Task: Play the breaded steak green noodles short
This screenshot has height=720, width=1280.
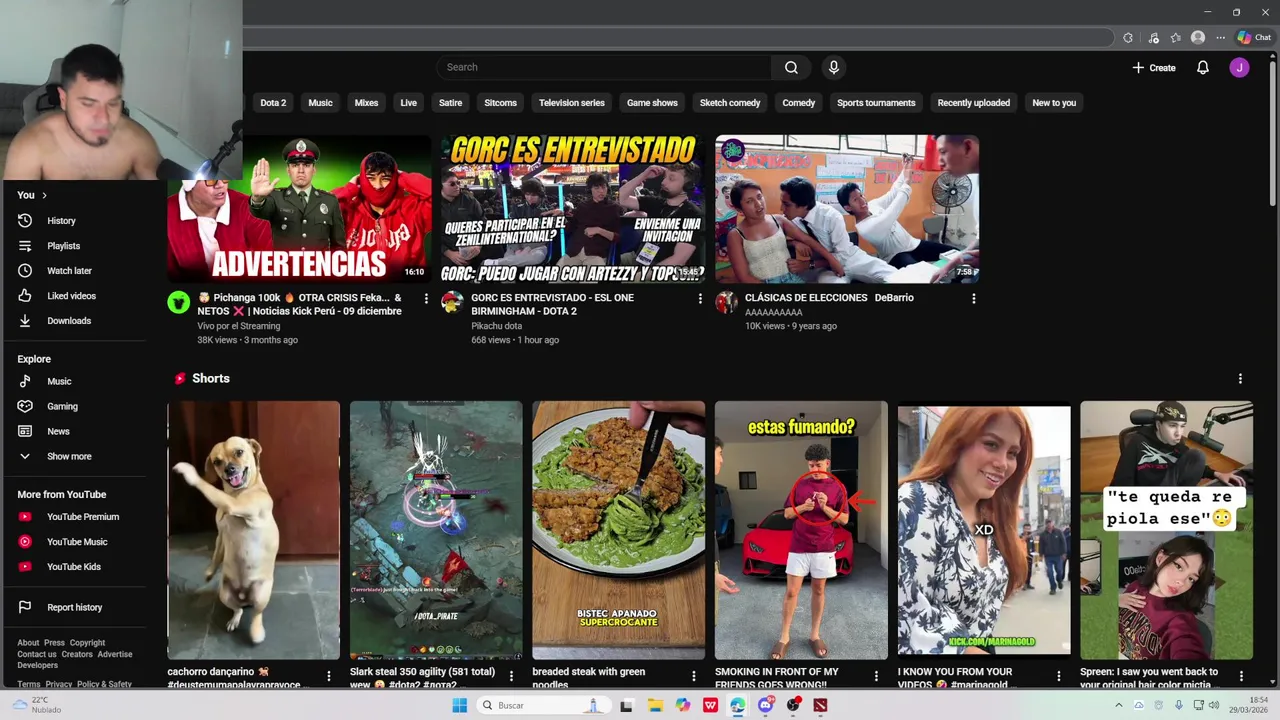Action: tap(618, 530)
